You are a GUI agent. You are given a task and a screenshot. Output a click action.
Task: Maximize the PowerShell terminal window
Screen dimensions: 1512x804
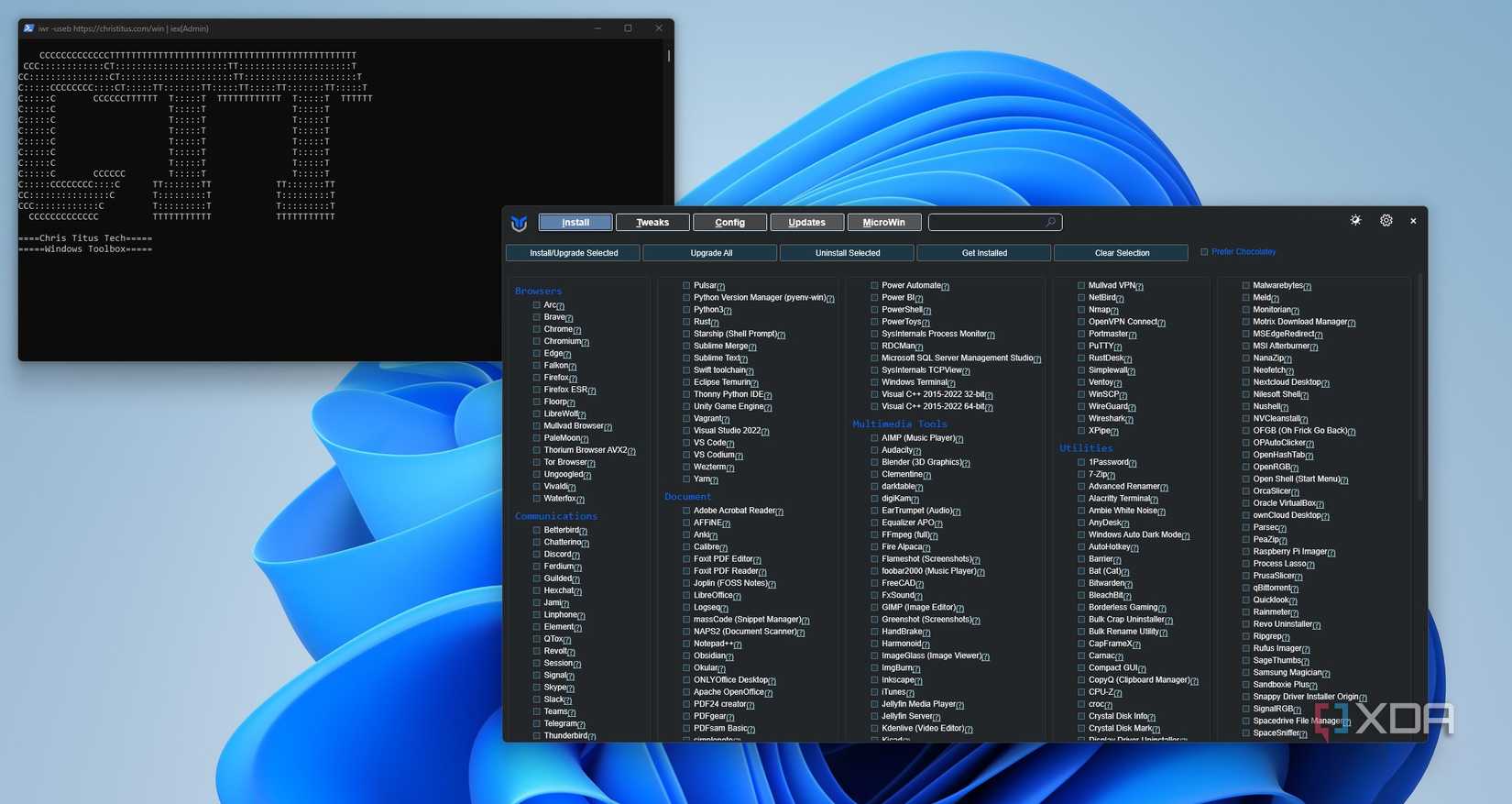[x=628, y=28]
